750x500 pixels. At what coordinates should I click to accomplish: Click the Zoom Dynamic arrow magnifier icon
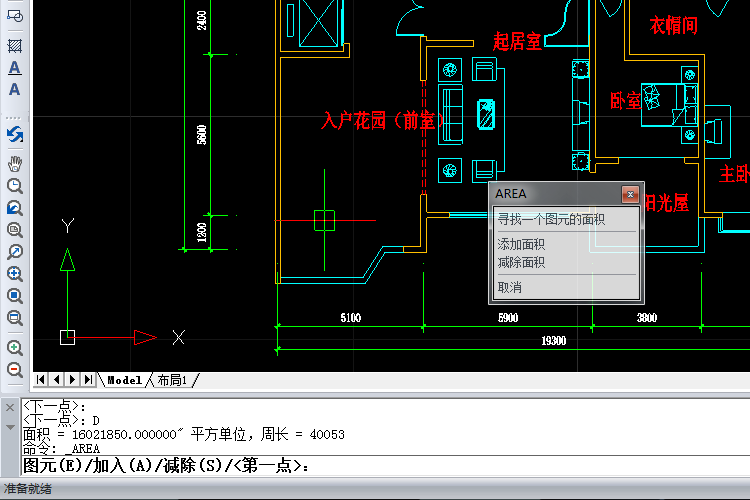(x=15, y=252)
